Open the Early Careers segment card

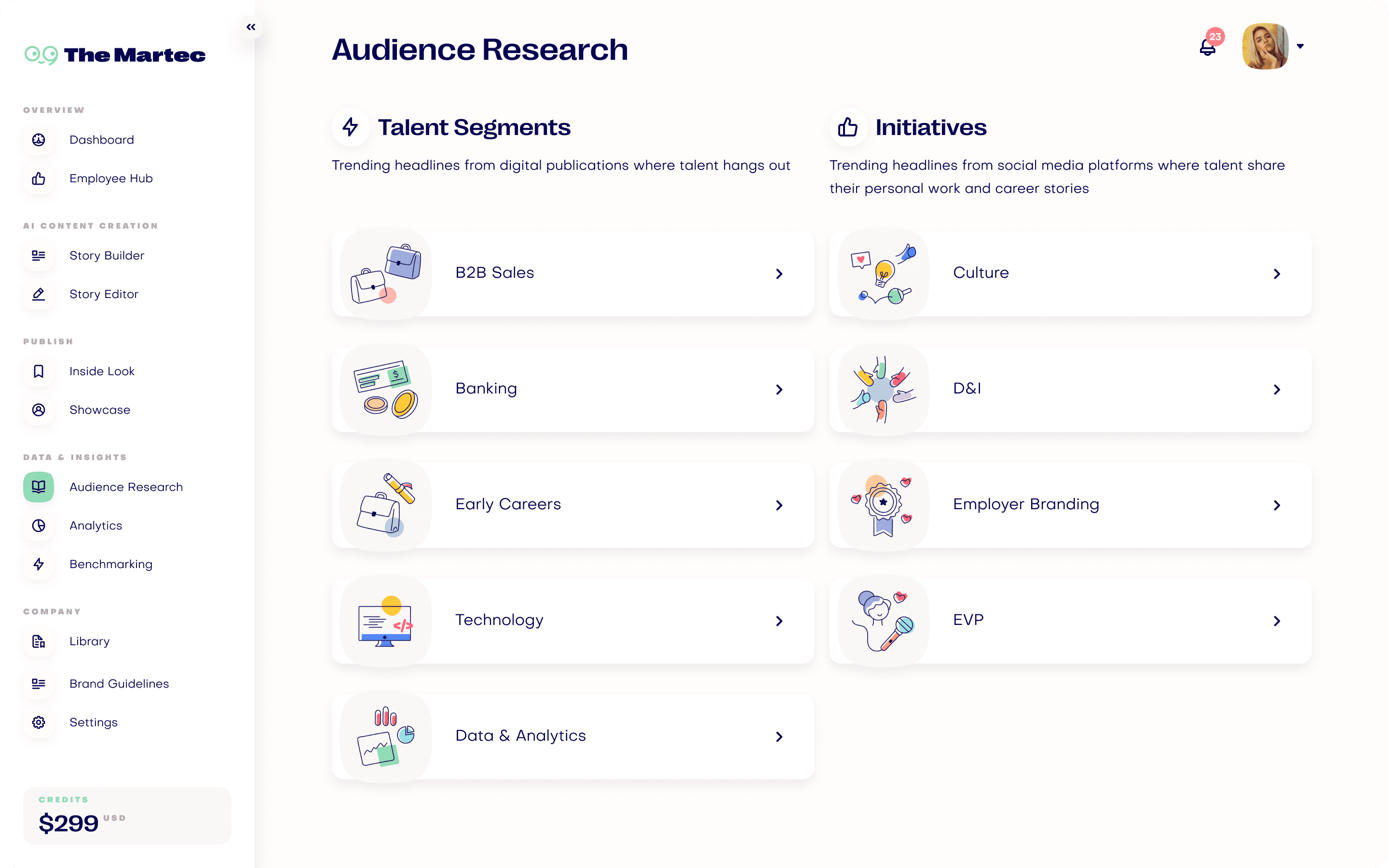(572, 505)
